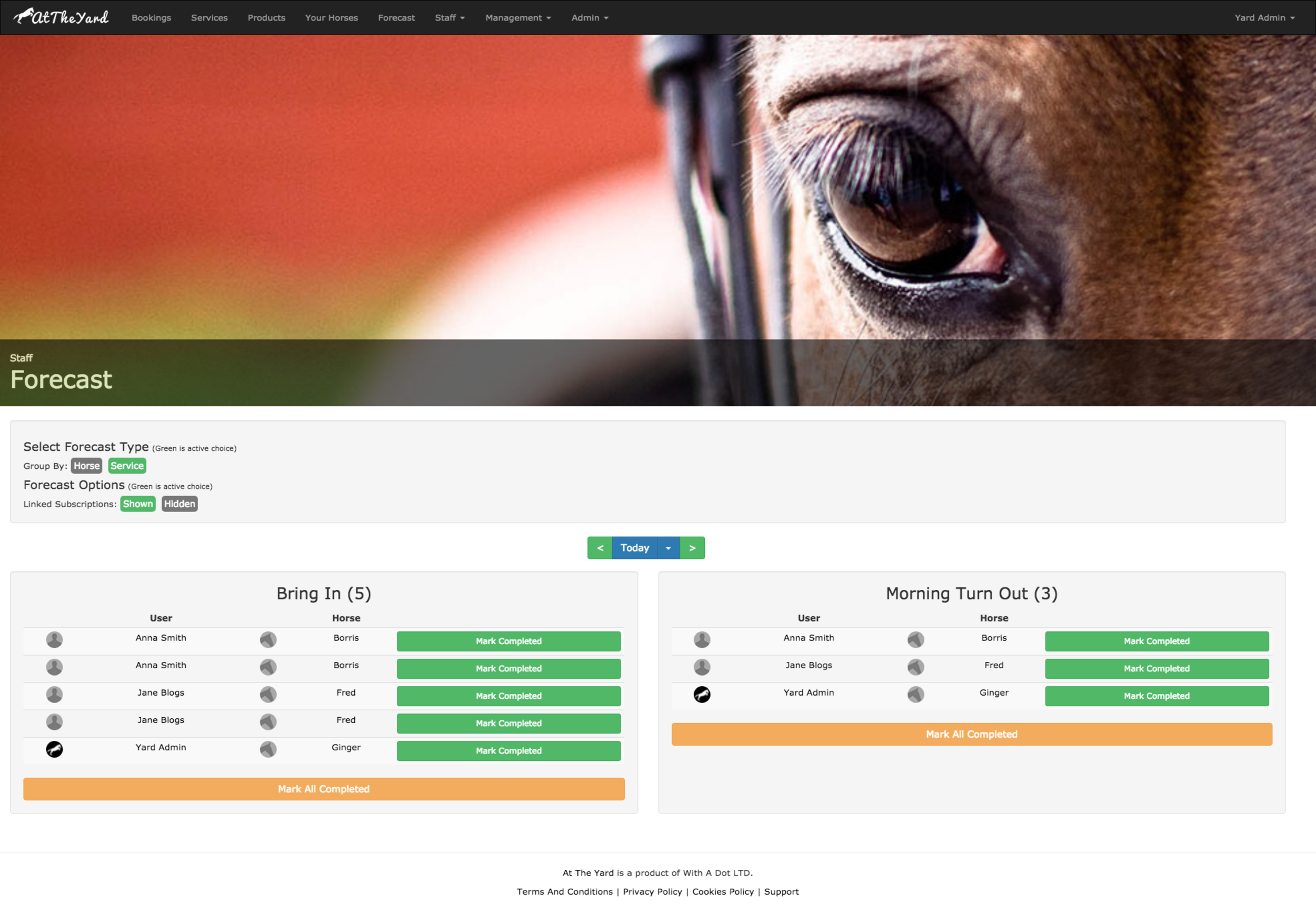
Task: Go to Bookings page
Action: click(x=151, y=17)
